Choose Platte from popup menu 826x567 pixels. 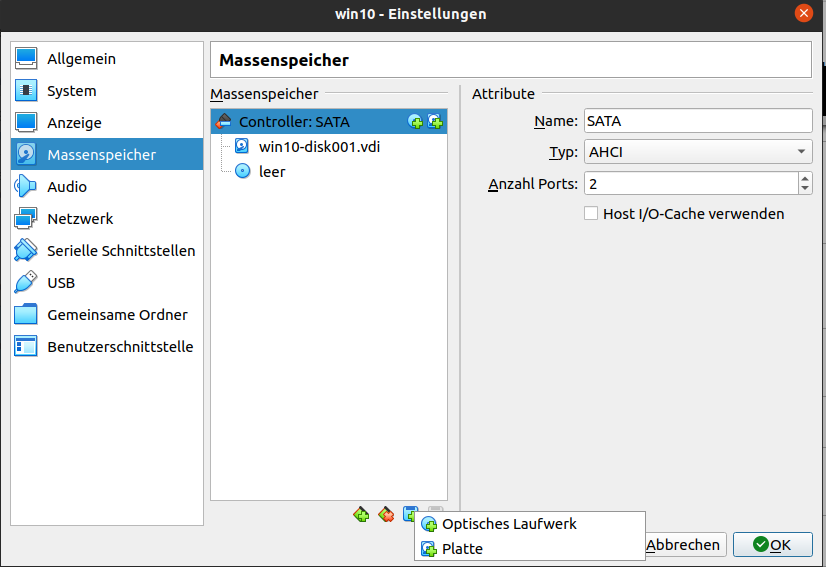462,549
